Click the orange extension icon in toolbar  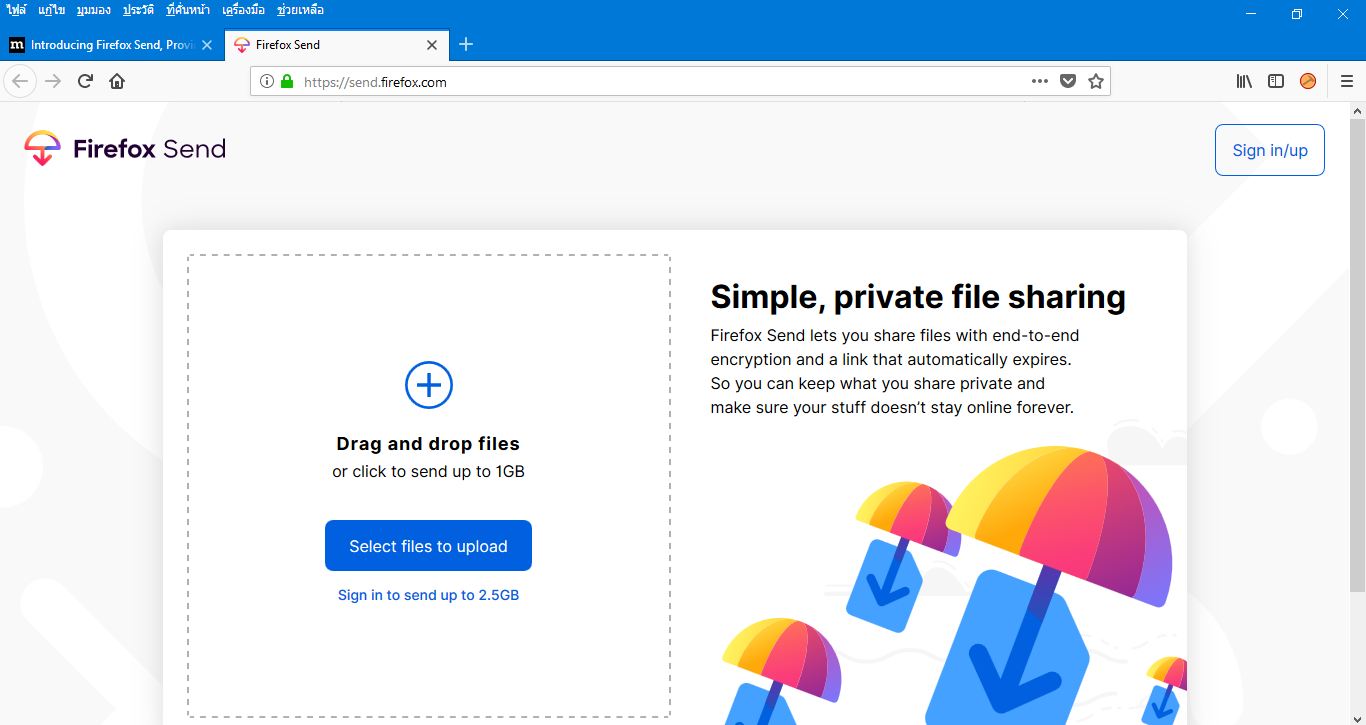pyautogui.click(x=1308, y=81)
